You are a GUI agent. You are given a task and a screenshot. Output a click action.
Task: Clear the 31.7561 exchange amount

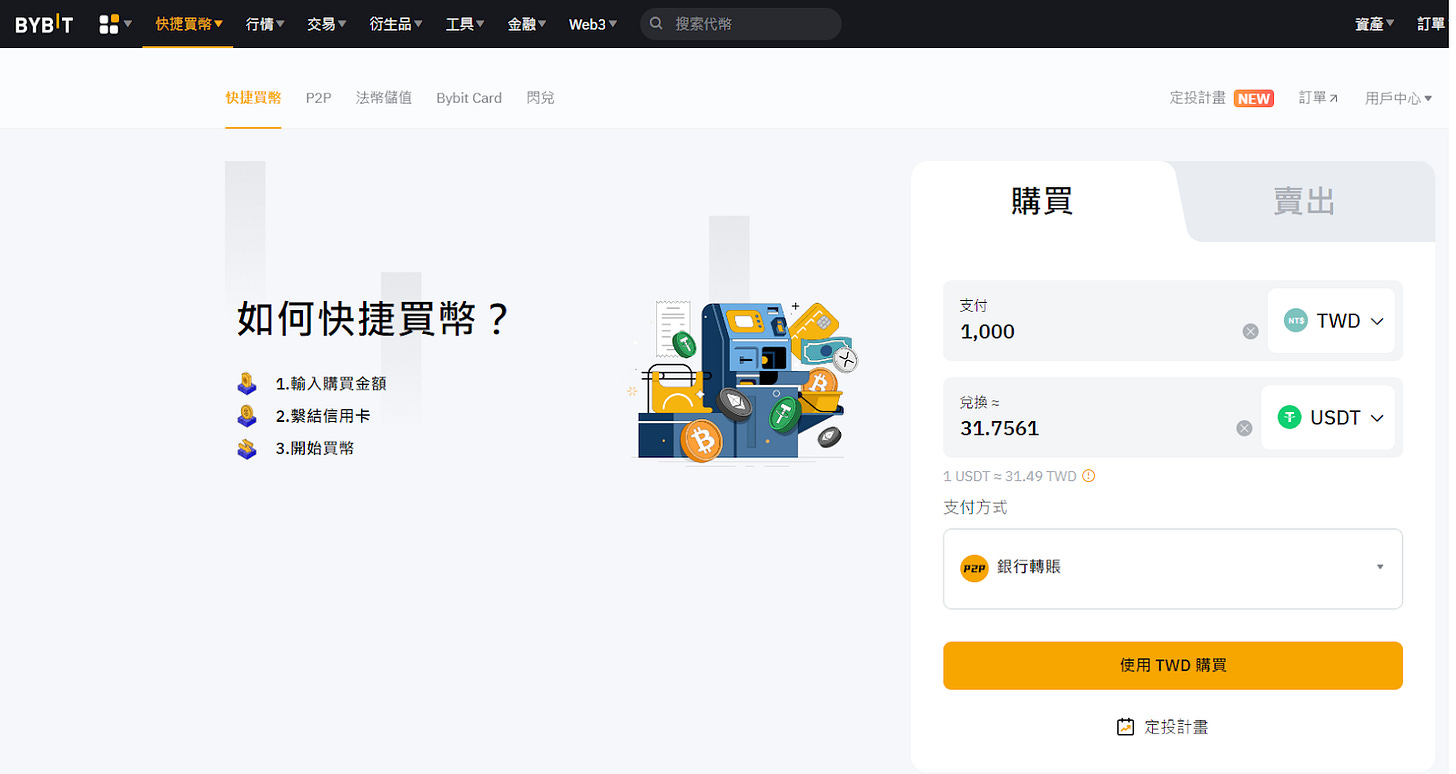click(1244, 428)
